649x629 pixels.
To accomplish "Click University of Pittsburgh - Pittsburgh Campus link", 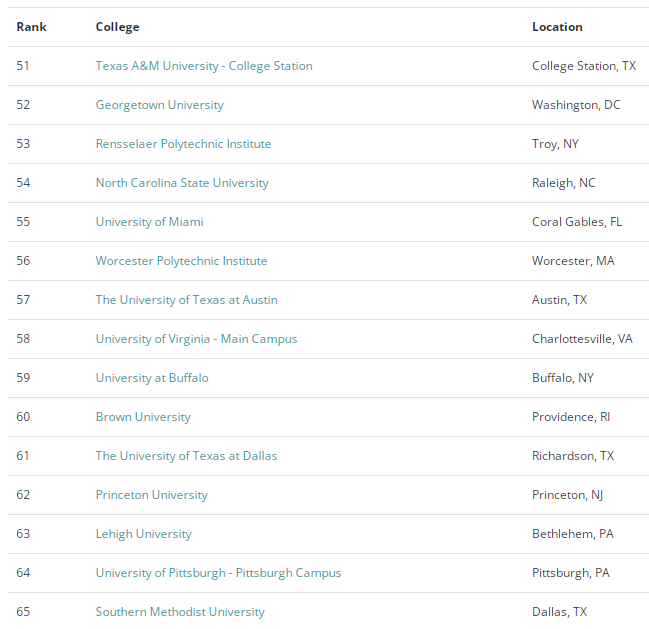I will 218,573.
